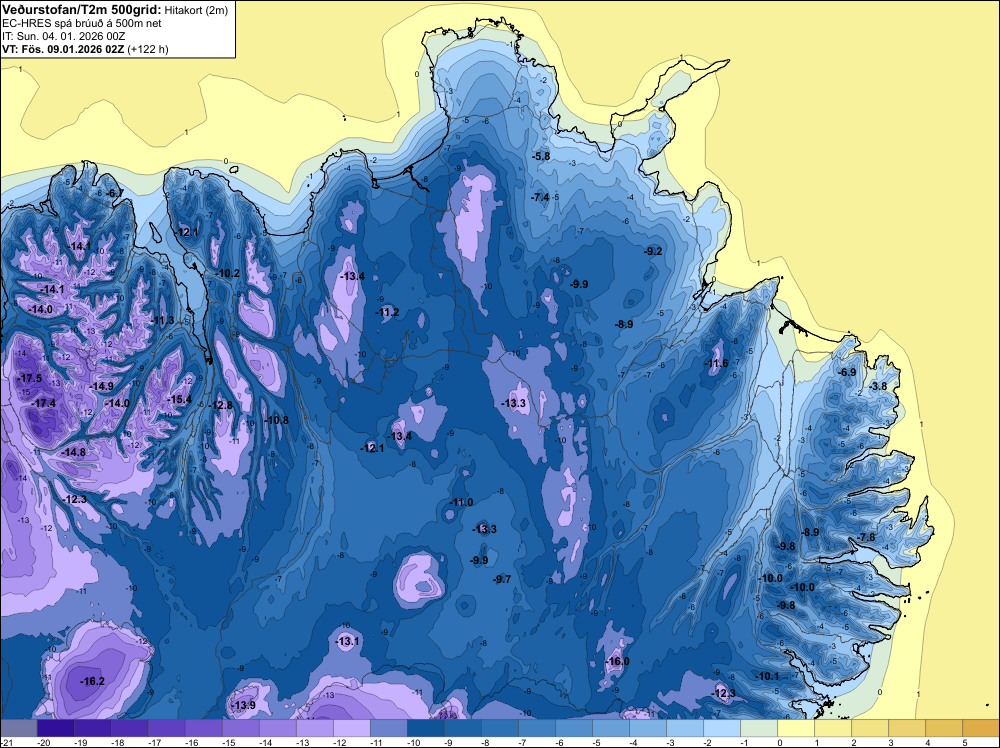Select the legend swatch between 0 and 1
1000x748 pixels.
tap(796, 728)
